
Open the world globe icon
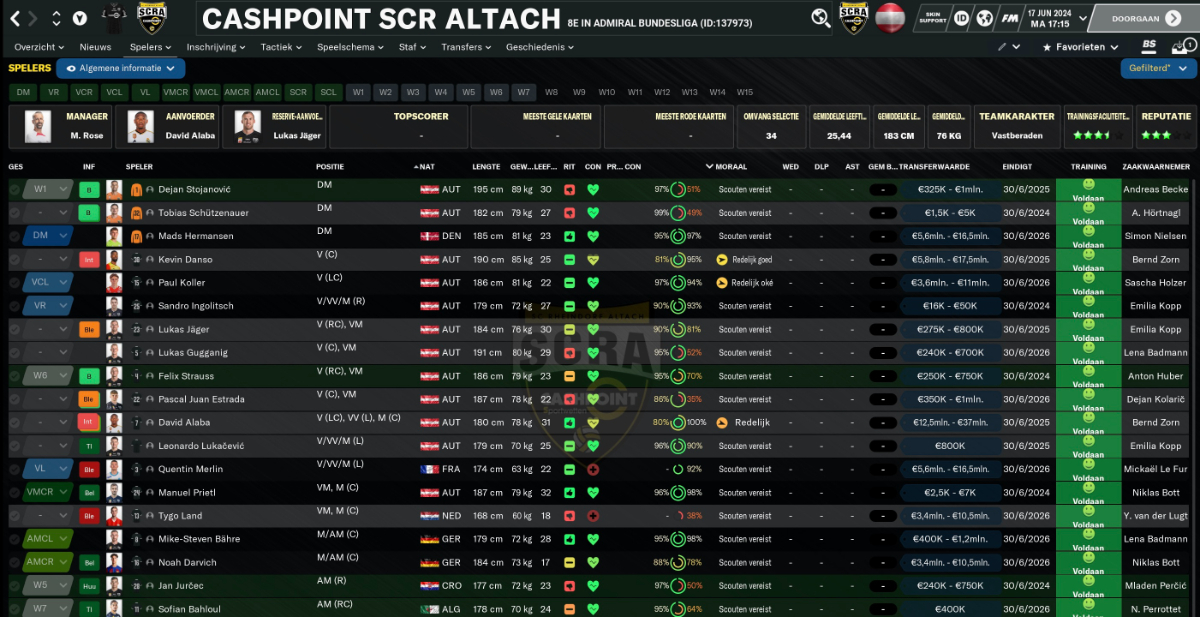point(983,18)
